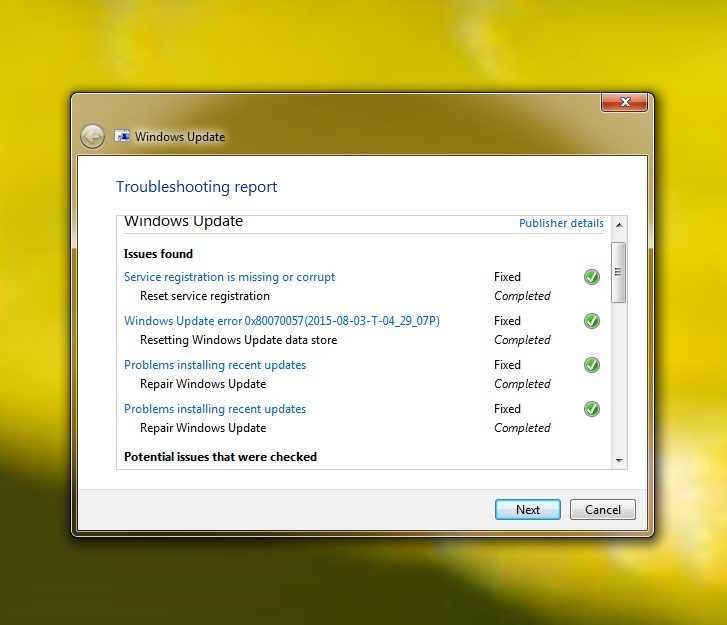Click 'Potential issues that were checked' heading
This screenshot has height=625, width=727.
[220, 457]
